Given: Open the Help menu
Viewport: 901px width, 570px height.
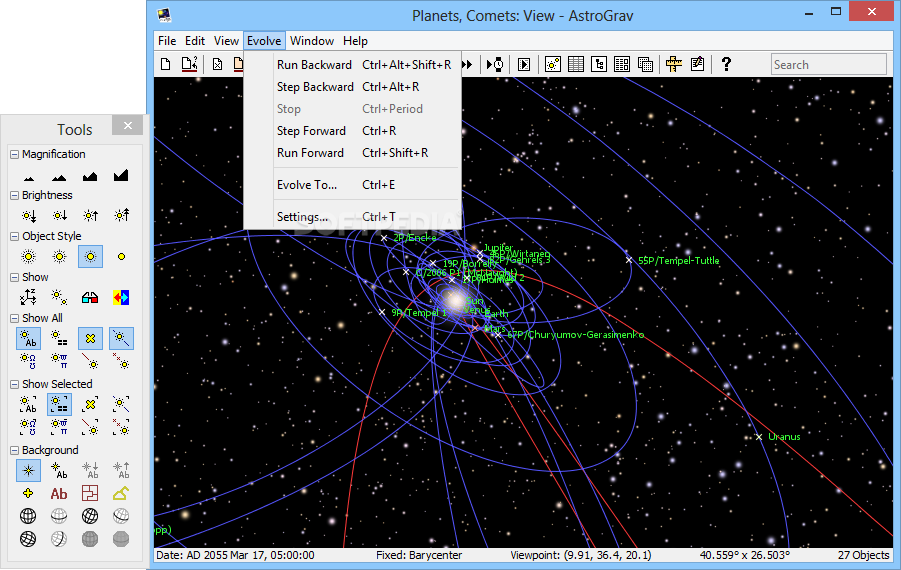Looking at the screenshot, I should pos(355,41).
